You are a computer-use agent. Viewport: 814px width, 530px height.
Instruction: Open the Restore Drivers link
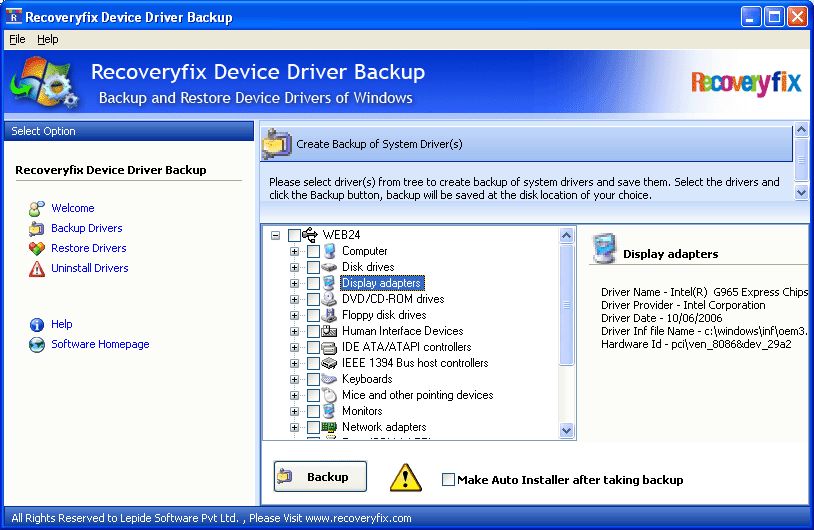click(89, 248)
